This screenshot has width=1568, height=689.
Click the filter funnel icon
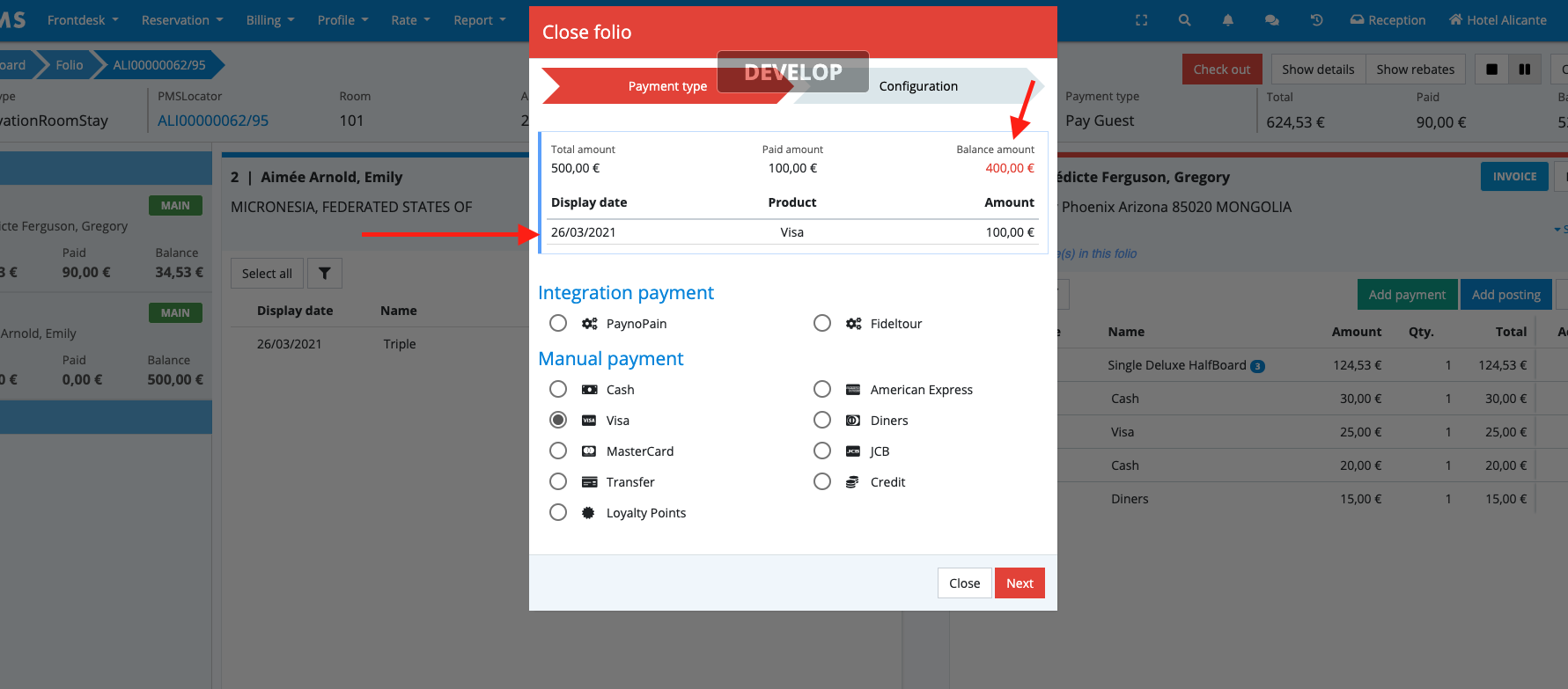pyautogui.click(x=324, y=274)
